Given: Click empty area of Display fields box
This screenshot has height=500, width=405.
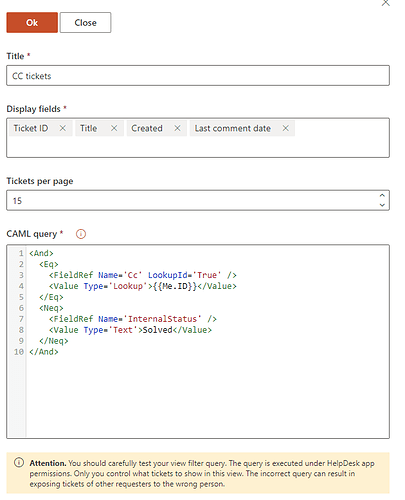Looking at the screenshot, I should (x=198, y=147).
